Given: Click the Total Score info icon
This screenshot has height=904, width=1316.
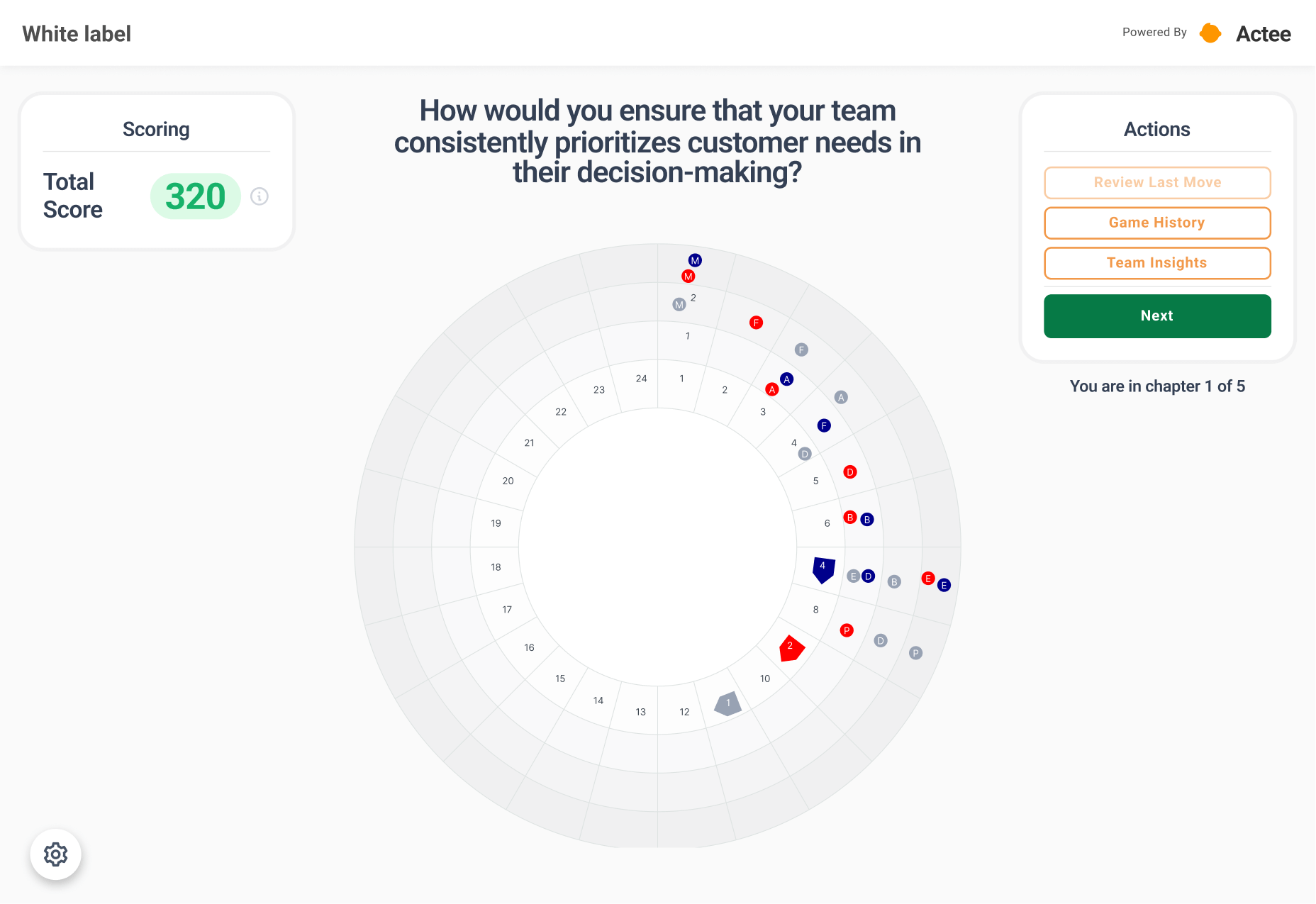Looking at the screenshot, I should (260, 196).
